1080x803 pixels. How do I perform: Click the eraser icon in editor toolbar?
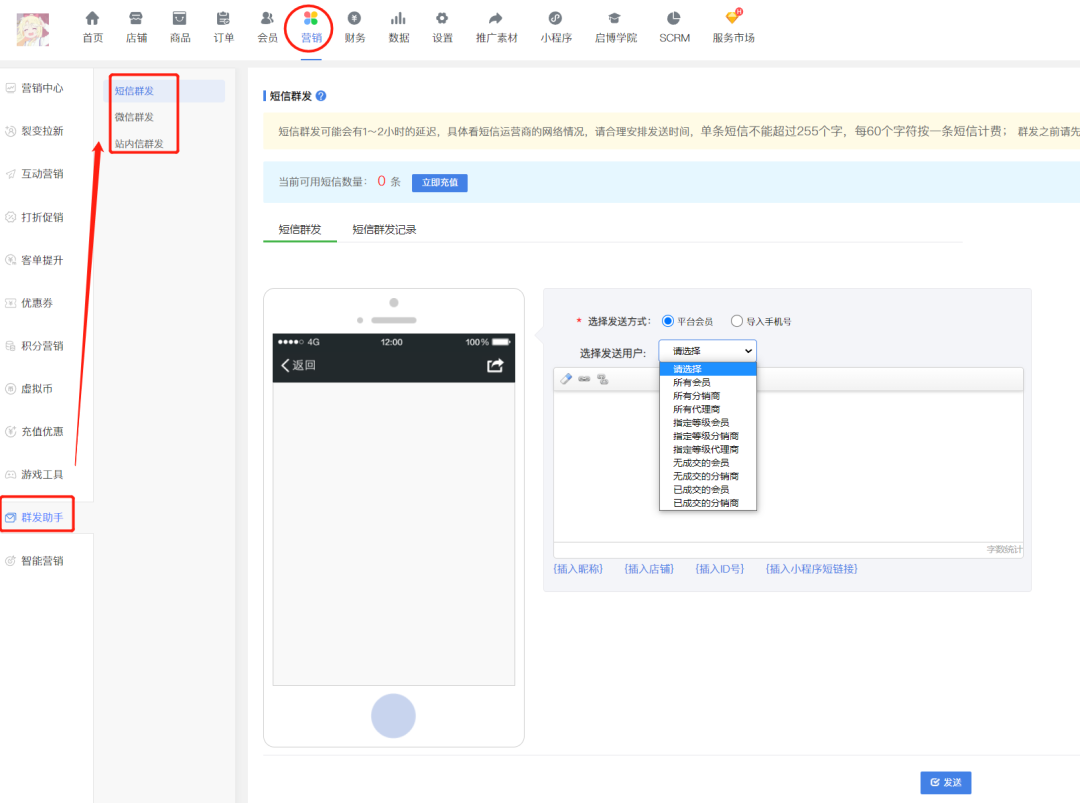pos(566,379)
